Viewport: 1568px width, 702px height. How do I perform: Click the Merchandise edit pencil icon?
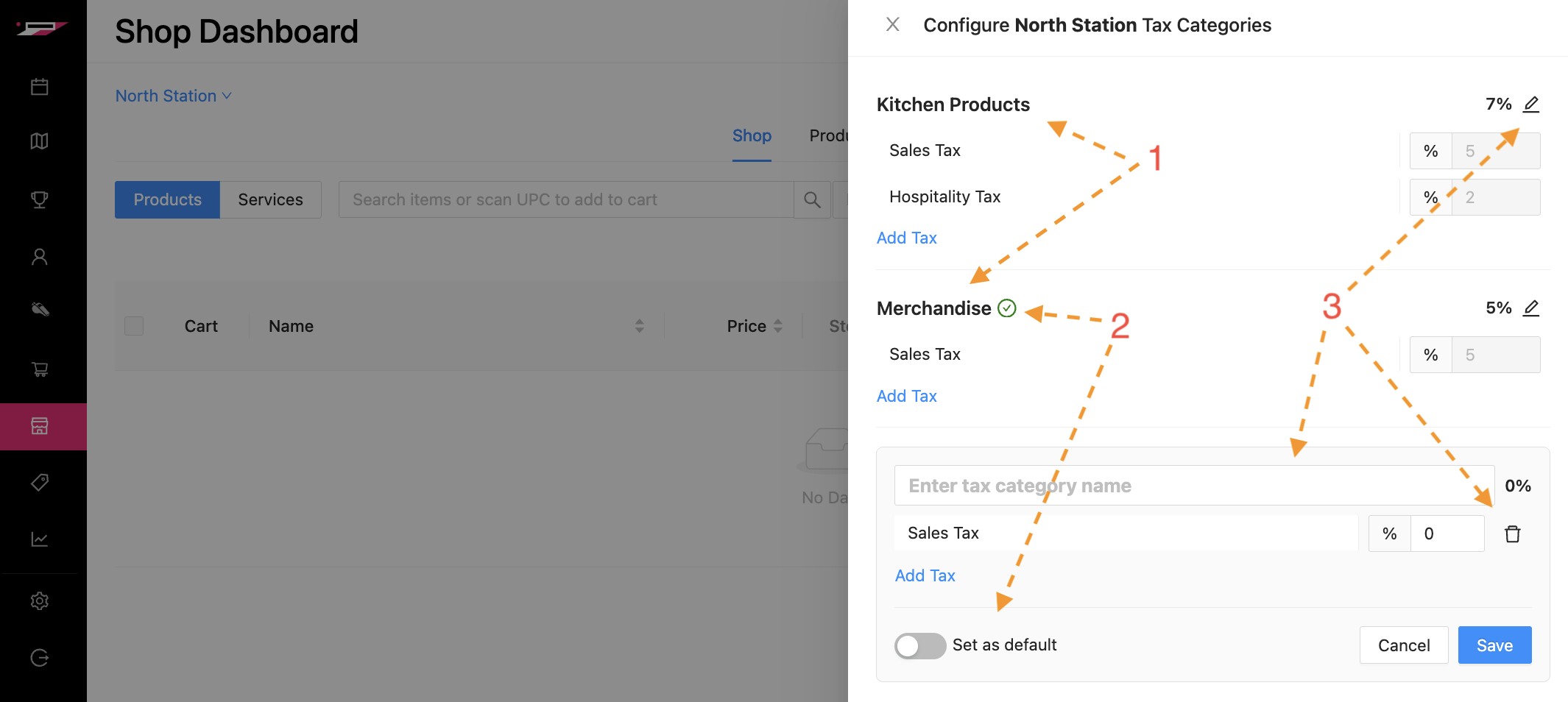(x=1531, y=308)
